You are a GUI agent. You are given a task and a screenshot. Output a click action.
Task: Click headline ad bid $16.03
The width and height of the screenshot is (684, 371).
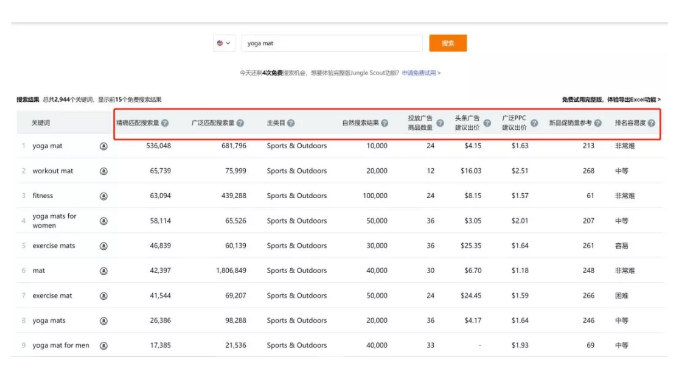(x=471, y=171)
